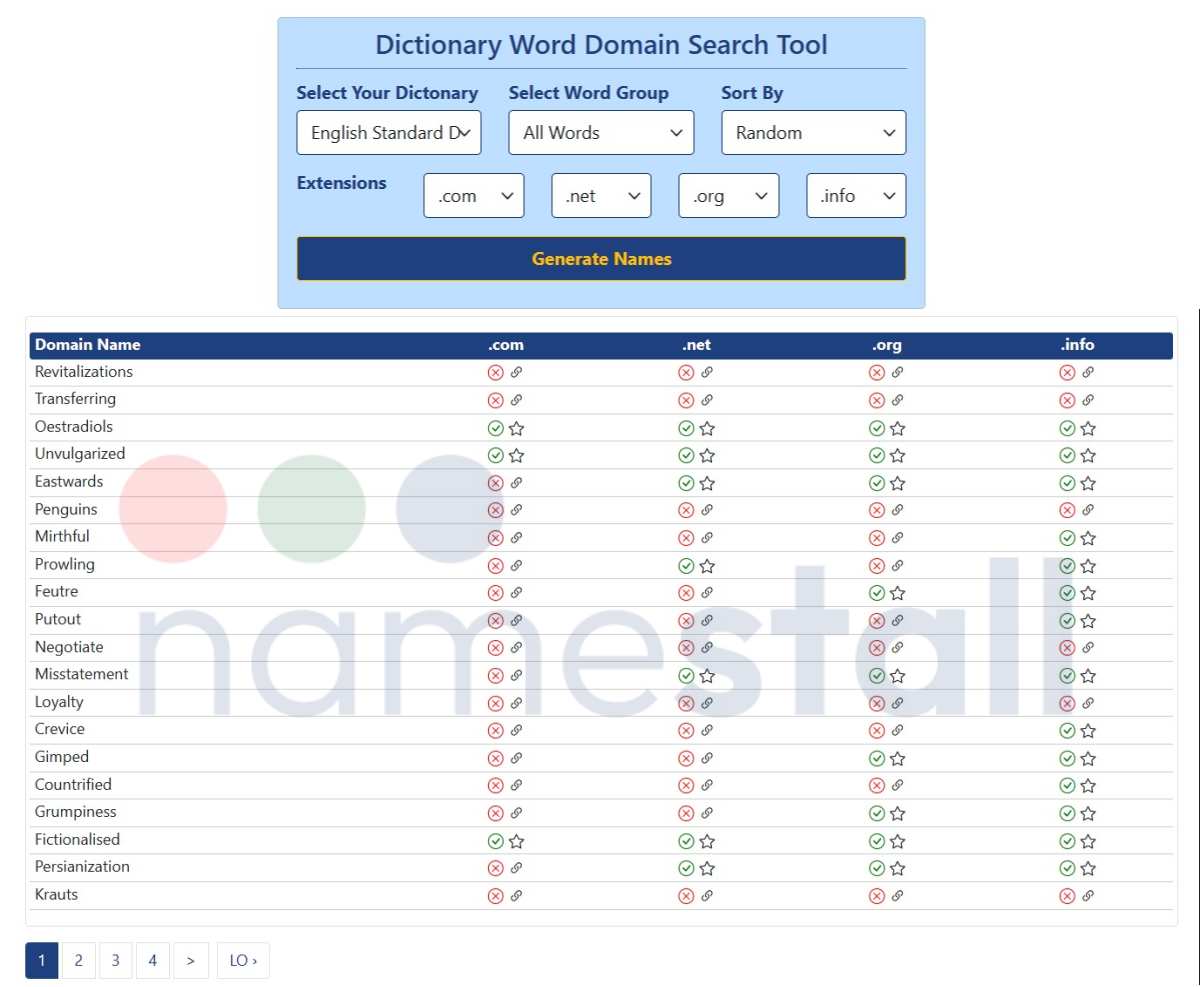Open the link icon for Krauts .org
Viewport: 1200px width, 987px height.
[897, 895]
